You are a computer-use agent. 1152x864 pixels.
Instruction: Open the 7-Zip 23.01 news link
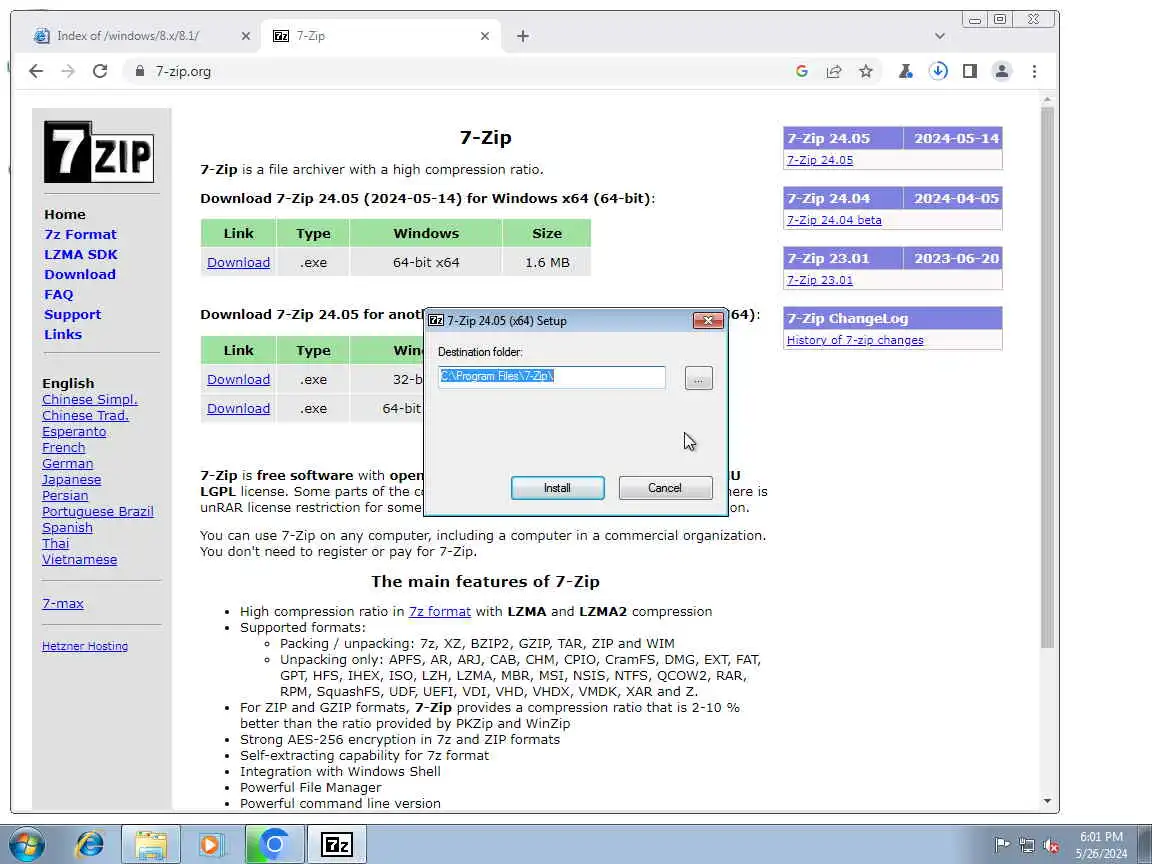pos(820,280)
